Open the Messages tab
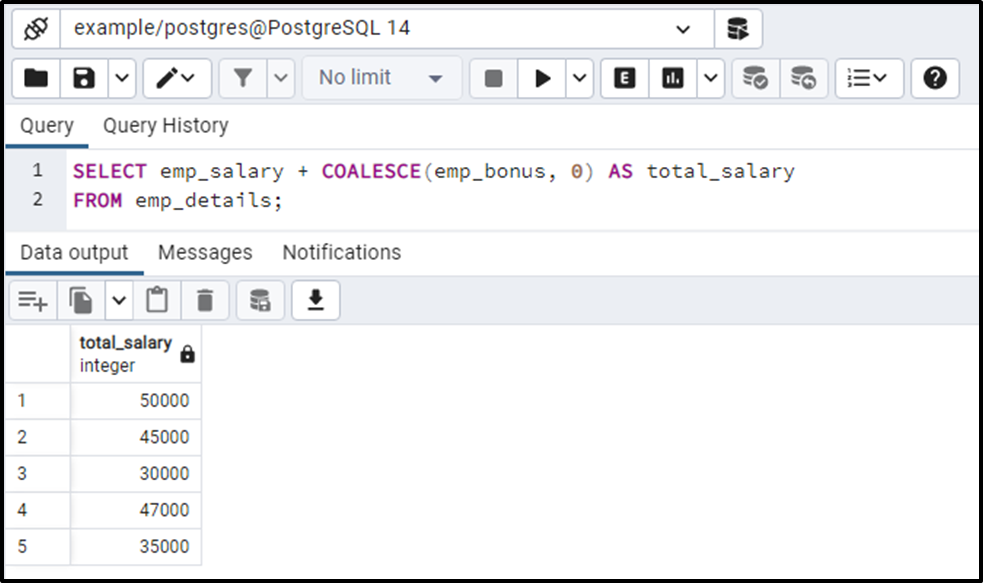Screen dimensions: 983x583 click(204, 252)
